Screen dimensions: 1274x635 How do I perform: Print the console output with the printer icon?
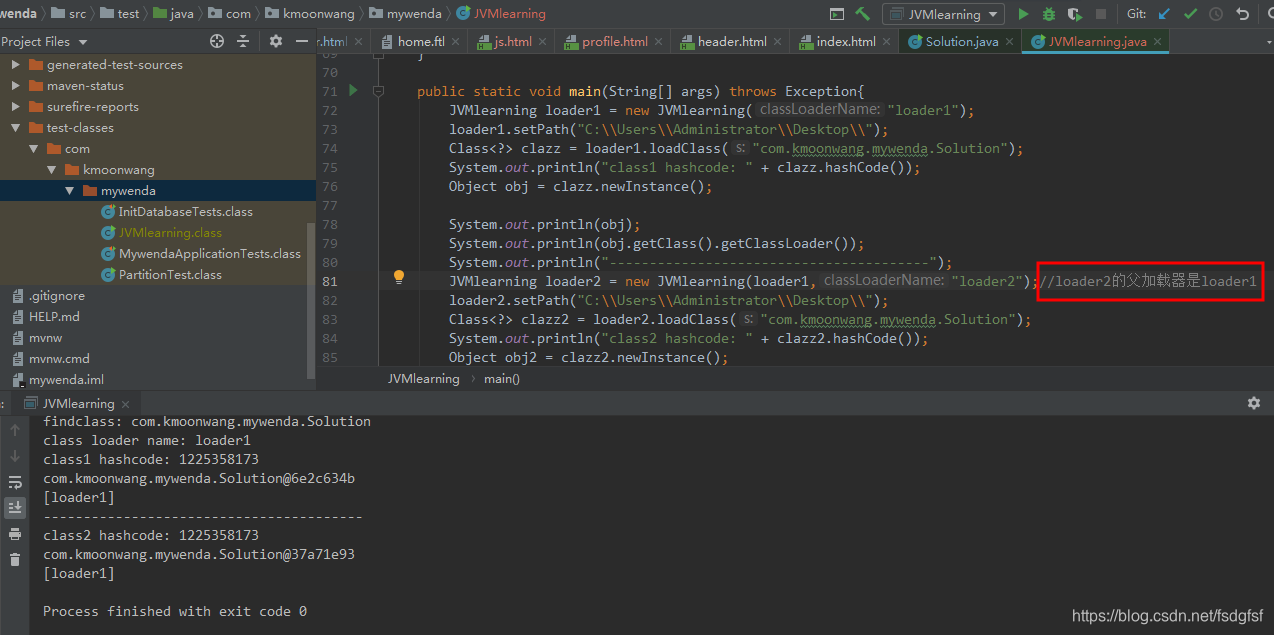coord(15,534)
